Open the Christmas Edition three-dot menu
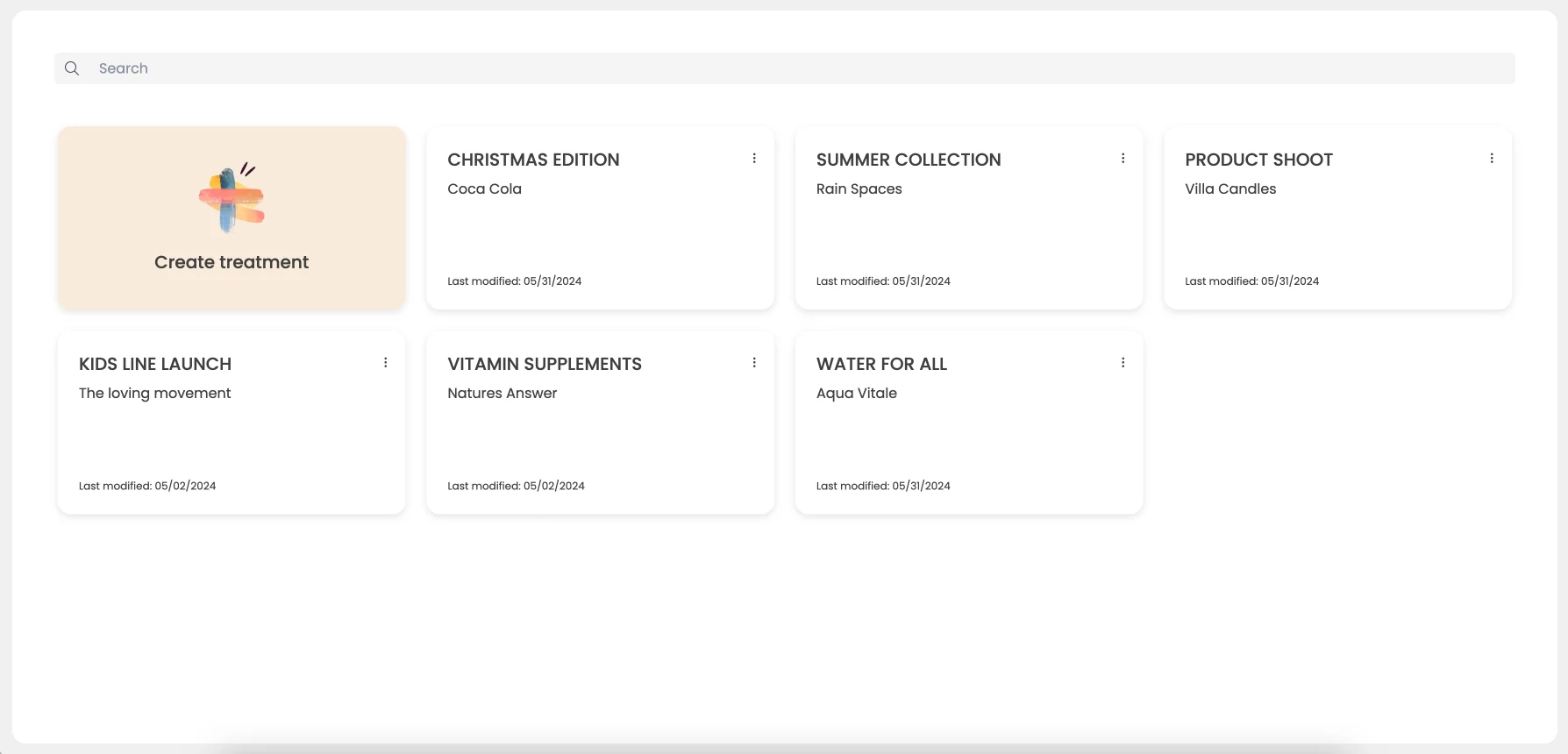1568x754 pixels. (754, 159)
